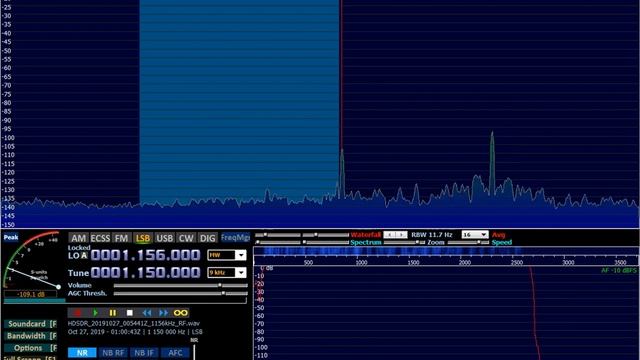Open Soundcard settings button
640x360 pixels.
coord(30,324)
